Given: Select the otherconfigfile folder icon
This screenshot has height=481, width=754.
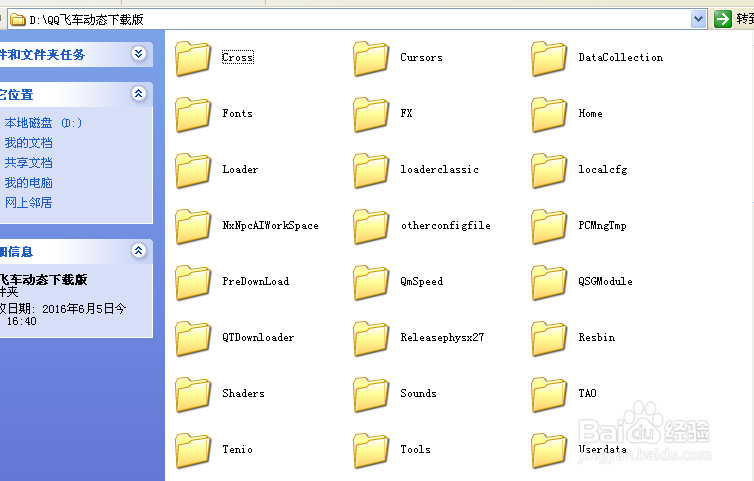Looking at the screenshot, I should coord(371,227).
